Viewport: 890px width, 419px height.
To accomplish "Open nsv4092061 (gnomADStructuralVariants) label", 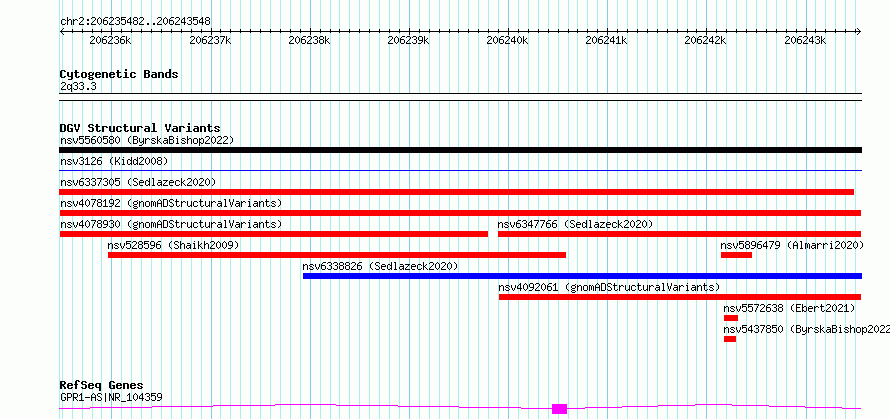I will coord(609,287).
